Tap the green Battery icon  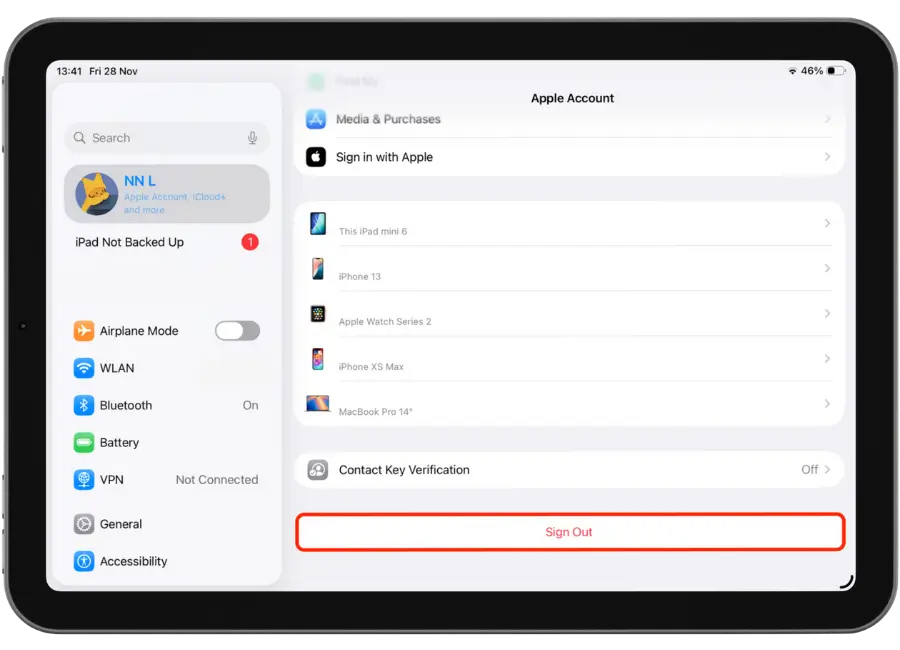click(84, 442)
